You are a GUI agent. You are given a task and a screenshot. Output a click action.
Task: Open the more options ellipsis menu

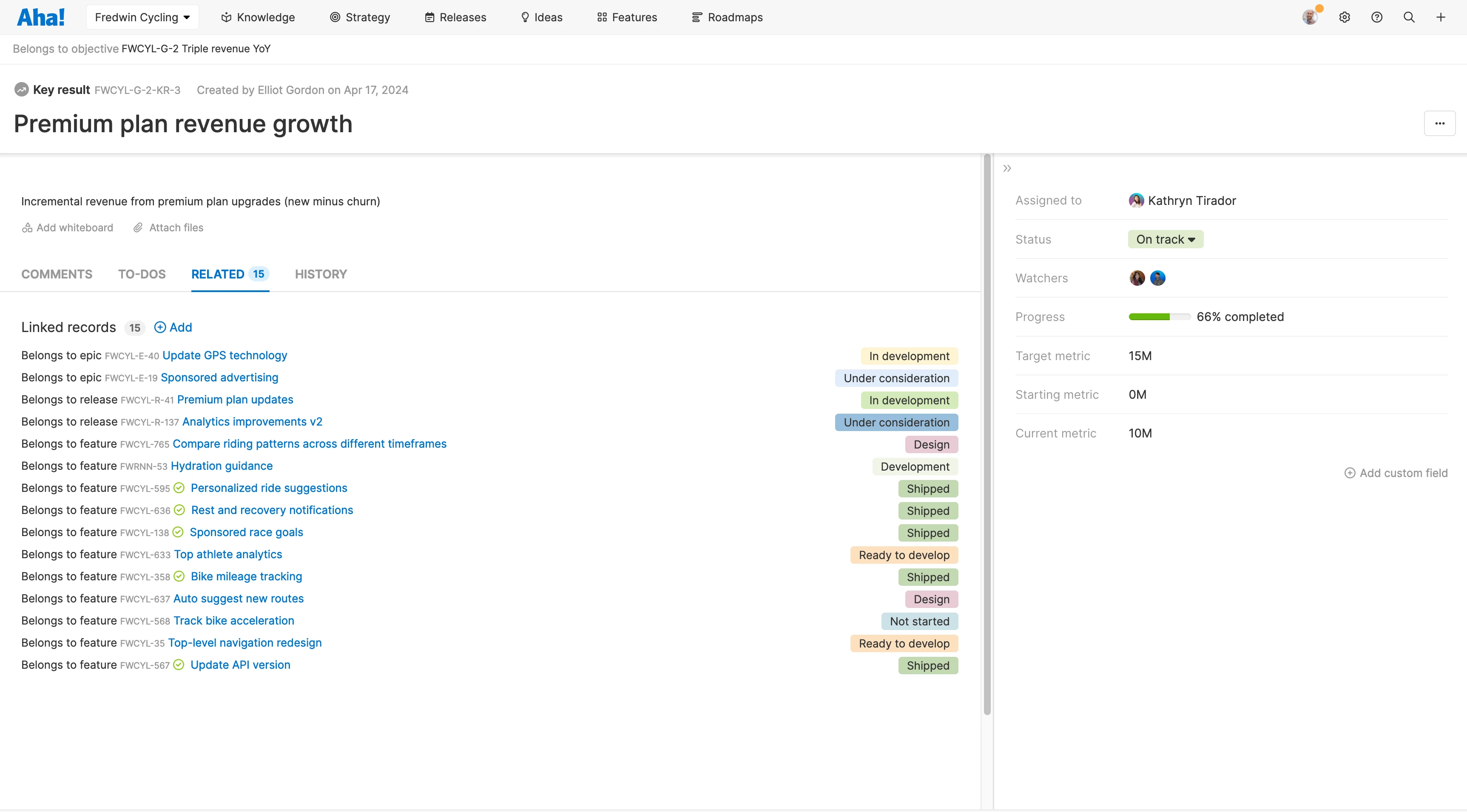1440,123
